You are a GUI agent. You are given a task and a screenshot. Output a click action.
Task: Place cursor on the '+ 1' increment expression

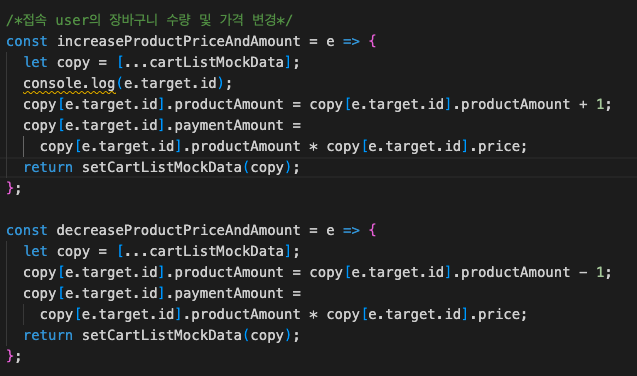tap(591, 104)
